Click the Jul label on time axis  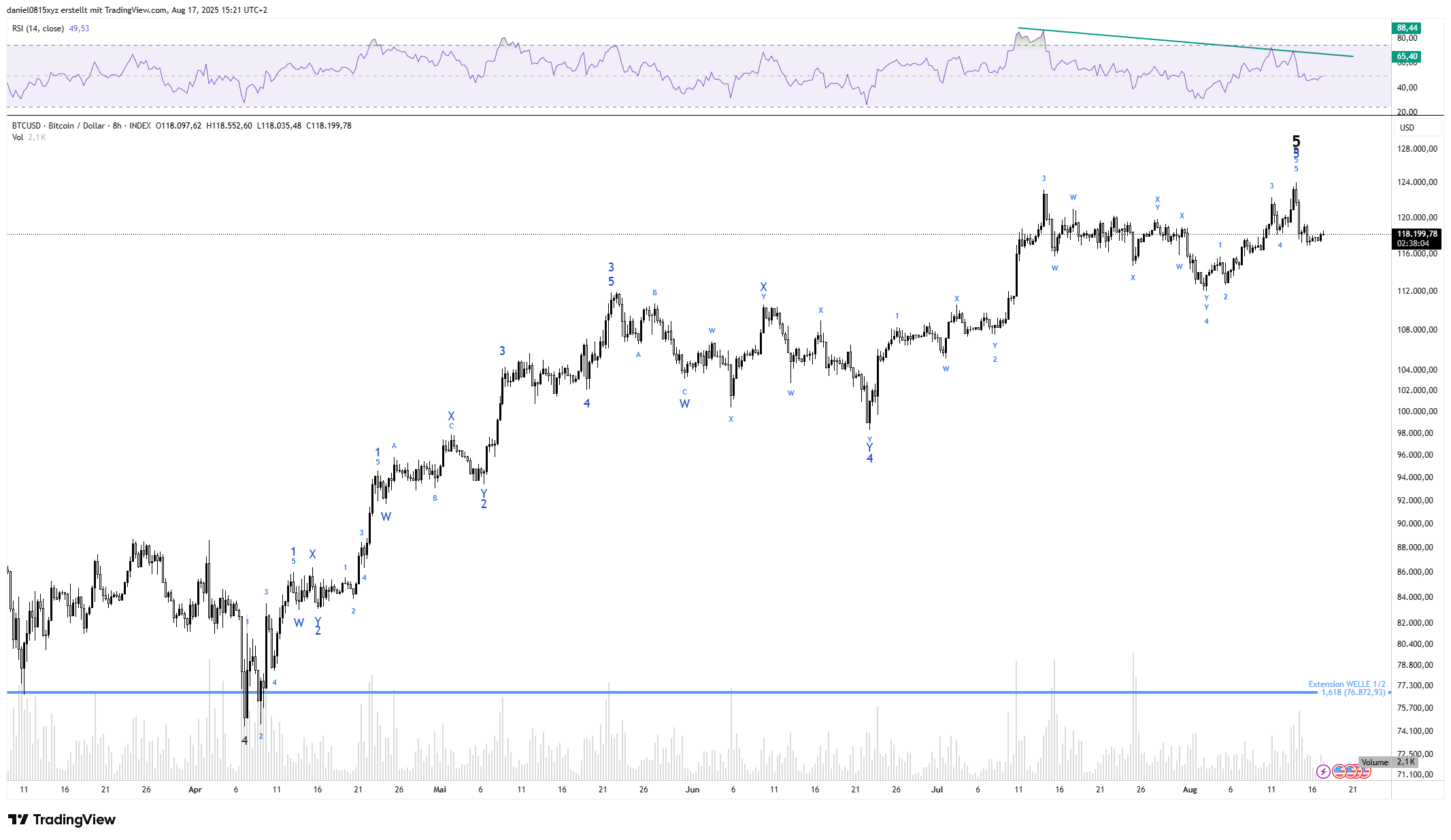click(x=937, y=790)
